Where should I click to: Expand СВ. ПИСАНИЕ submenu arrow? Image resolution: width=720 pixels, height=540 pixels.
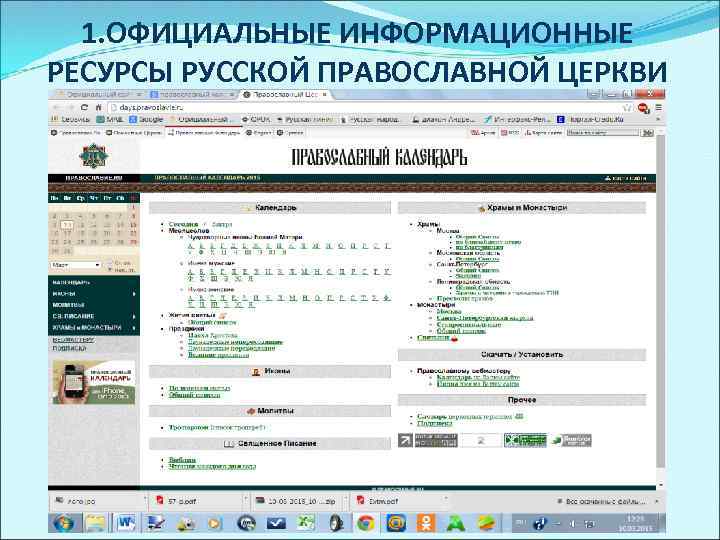click(134, 316)
